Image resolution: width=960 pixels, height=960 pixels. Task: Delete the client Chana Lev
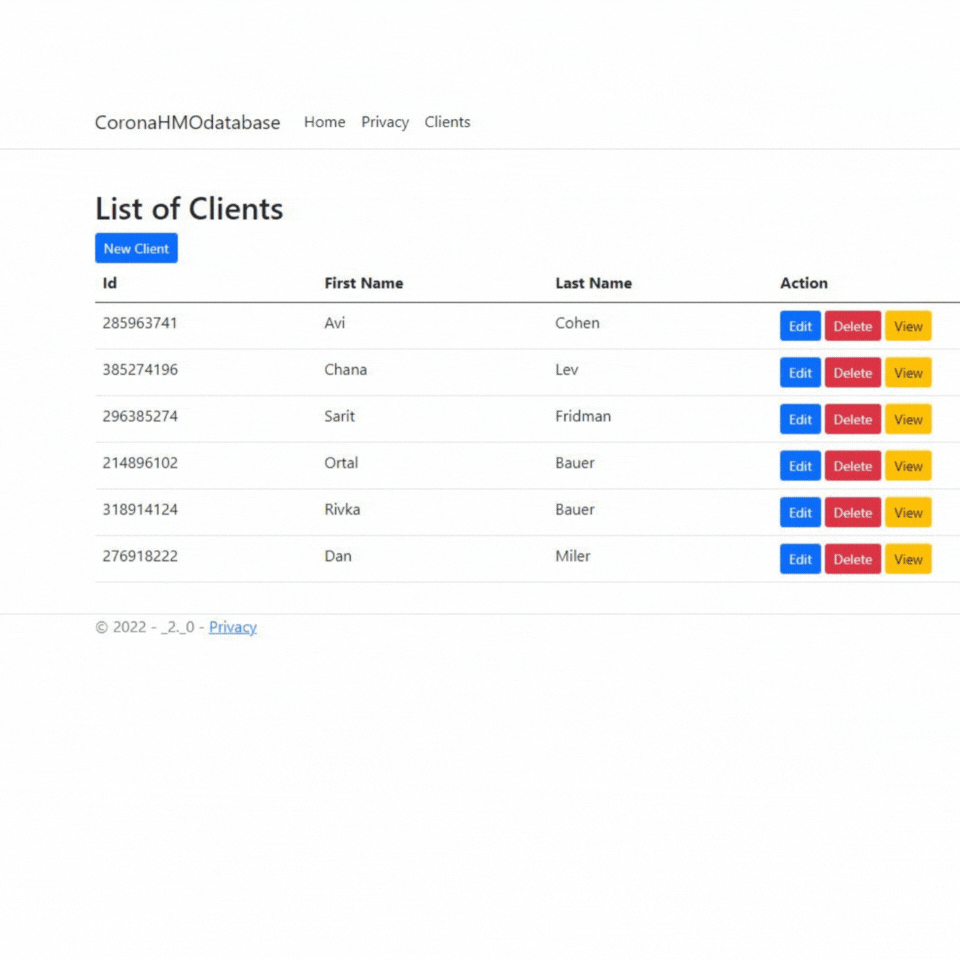tap(852, 372)
